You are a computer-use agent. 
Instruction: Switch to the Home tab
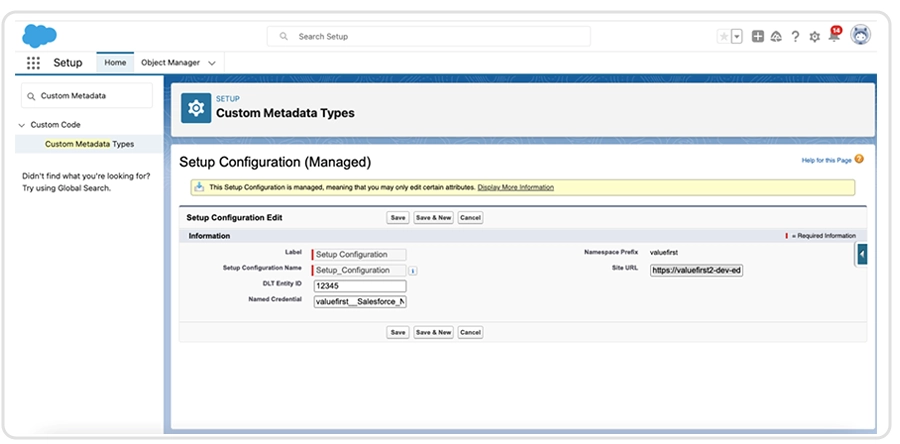(x=115, y=62)
